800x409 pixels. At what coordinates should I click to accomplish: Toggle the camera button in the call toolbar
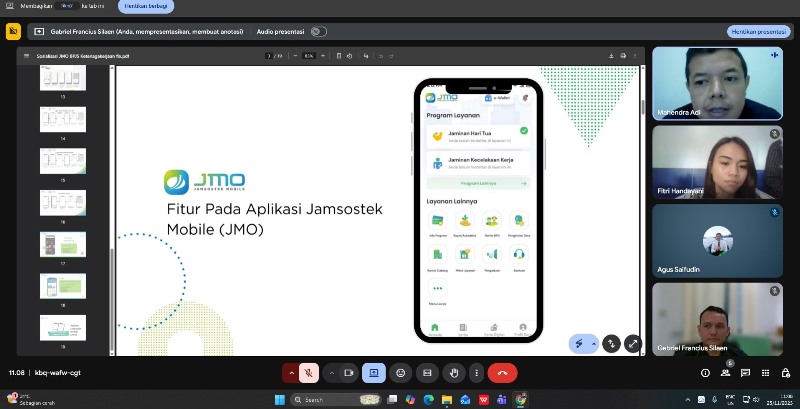[349, 372]
